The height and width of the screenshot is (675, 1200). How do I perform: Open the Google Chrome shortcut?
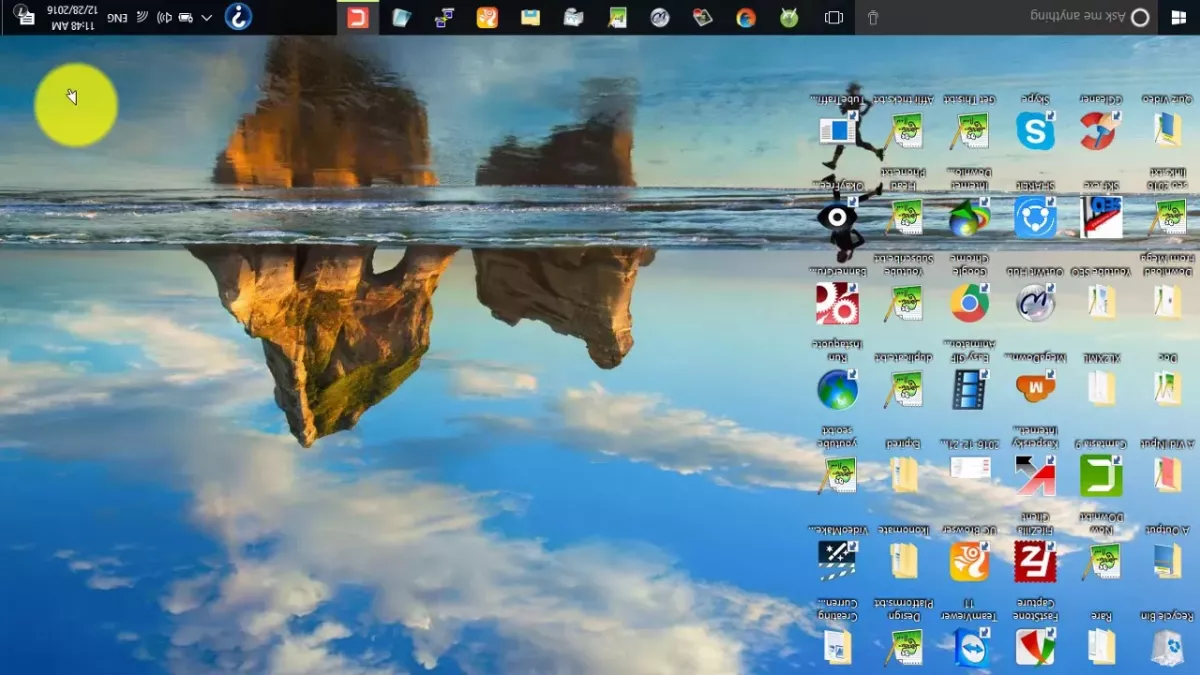(x=969, y=302)
